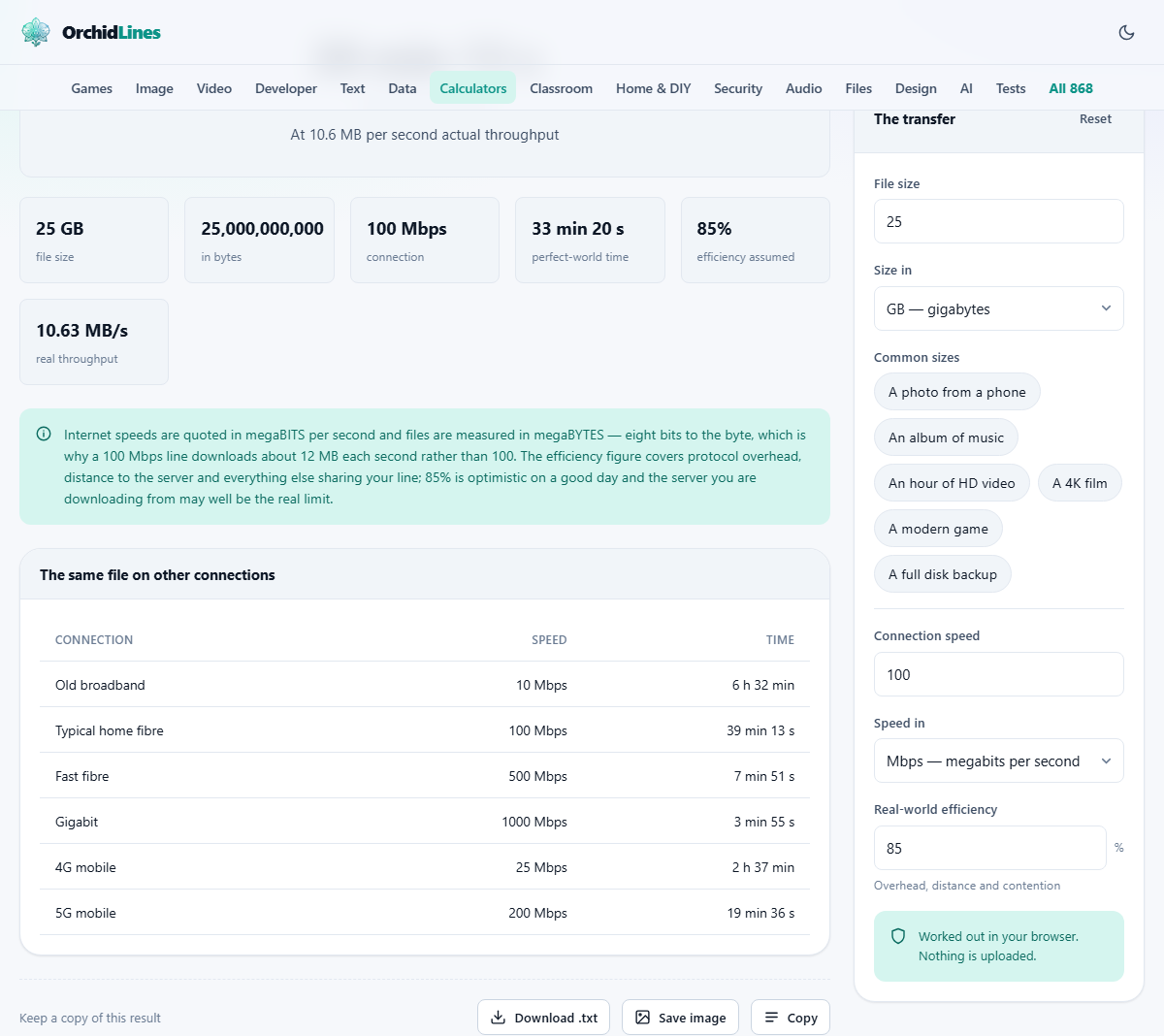
Task: Open the AI category
Action: [x=966, y=88]
